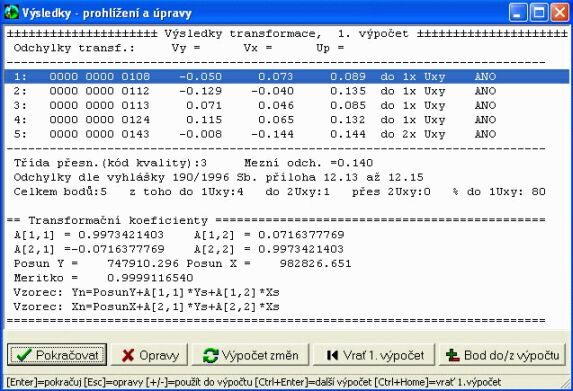
Task: Click the Bod do/z výpočtu button label
Action: coord(512,355)
